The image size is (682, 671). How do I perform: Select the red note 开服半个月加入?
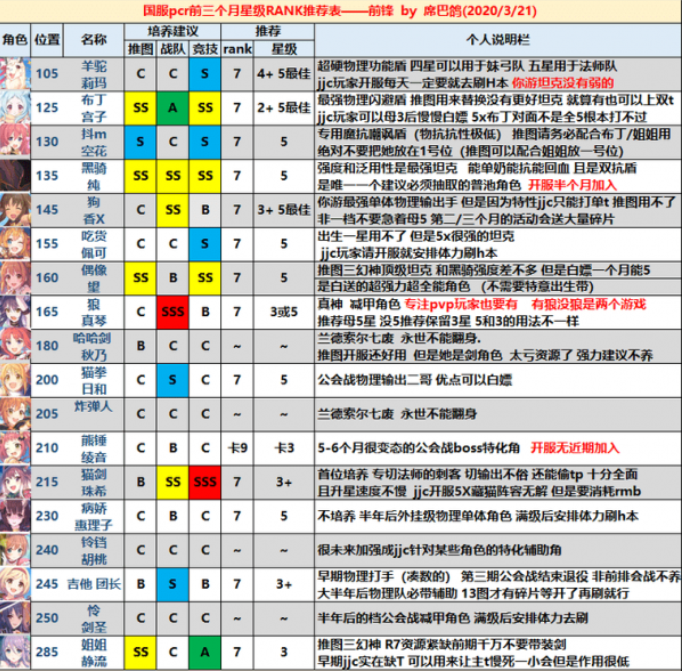pyautogui.click(x=572, y=185)
